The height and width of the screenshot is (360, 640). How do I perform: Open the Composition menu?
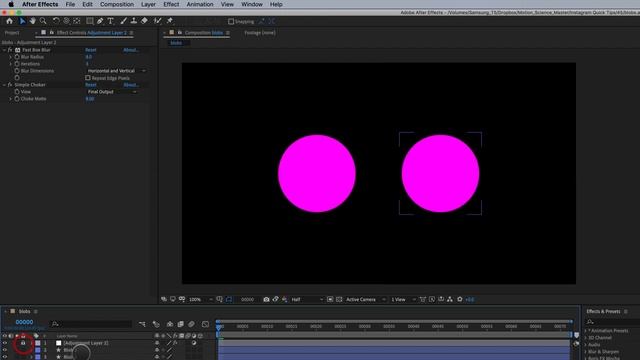(x=117, y=4)
